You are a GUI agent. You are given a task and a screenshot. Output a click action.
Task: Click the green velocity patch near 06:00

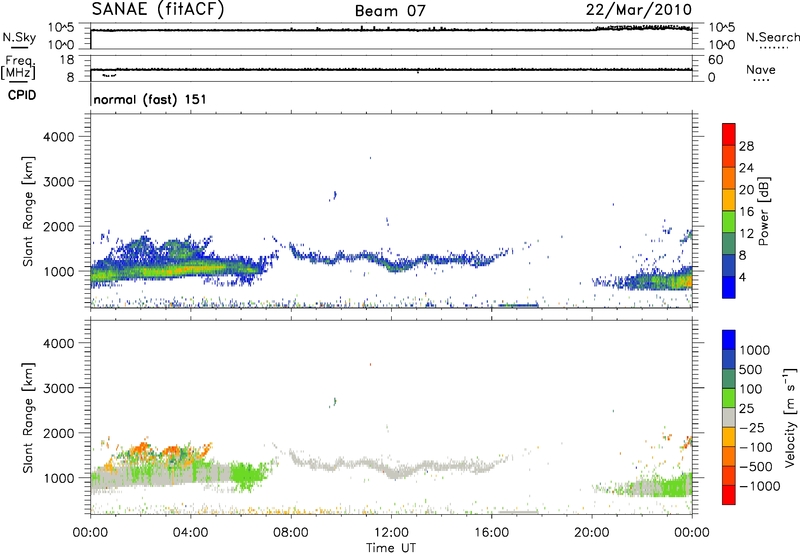(x=248, y=474)
